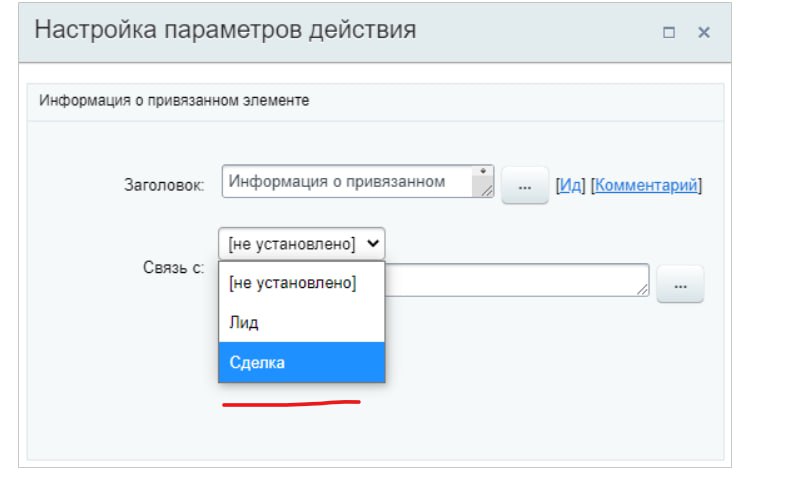Choose Лид from the dropdown list
This screenshot has height=490, width=796.
point(243,323)
